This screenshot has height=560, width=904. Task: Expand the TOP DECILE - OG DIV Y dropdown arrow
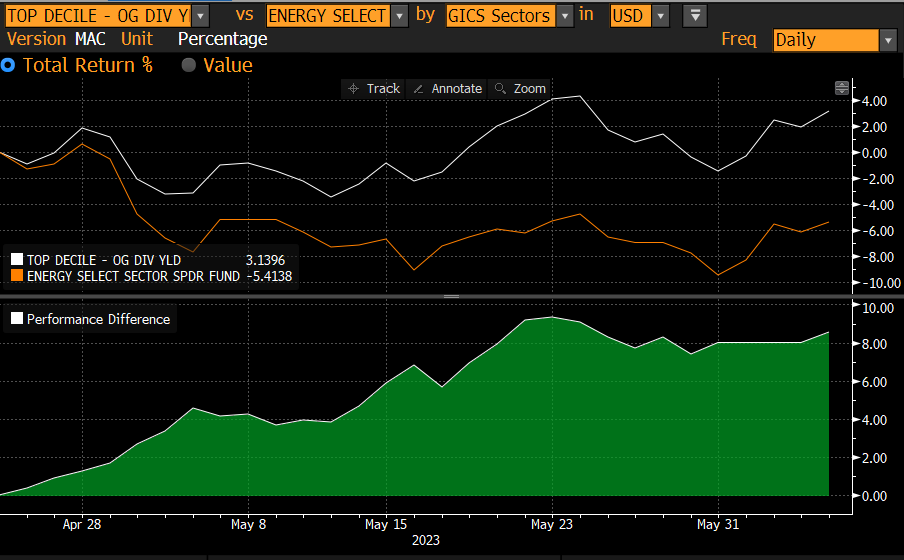click(x=200, y=16)
